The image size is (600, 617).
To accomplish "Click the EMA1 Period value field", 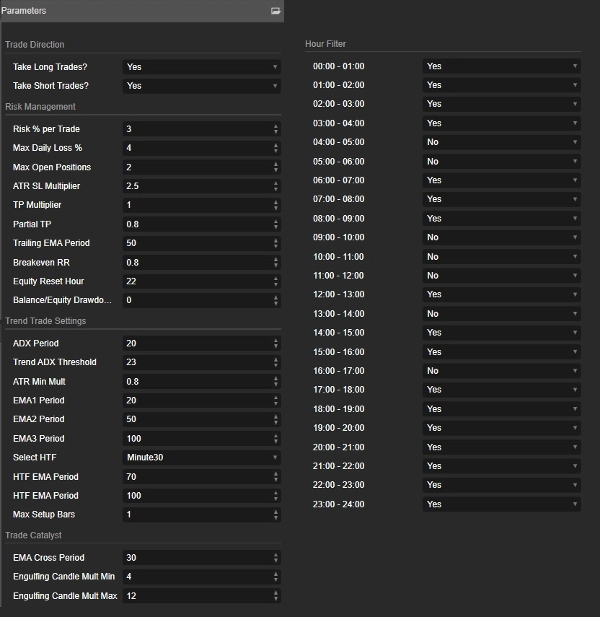I will (x=201, y=400).
